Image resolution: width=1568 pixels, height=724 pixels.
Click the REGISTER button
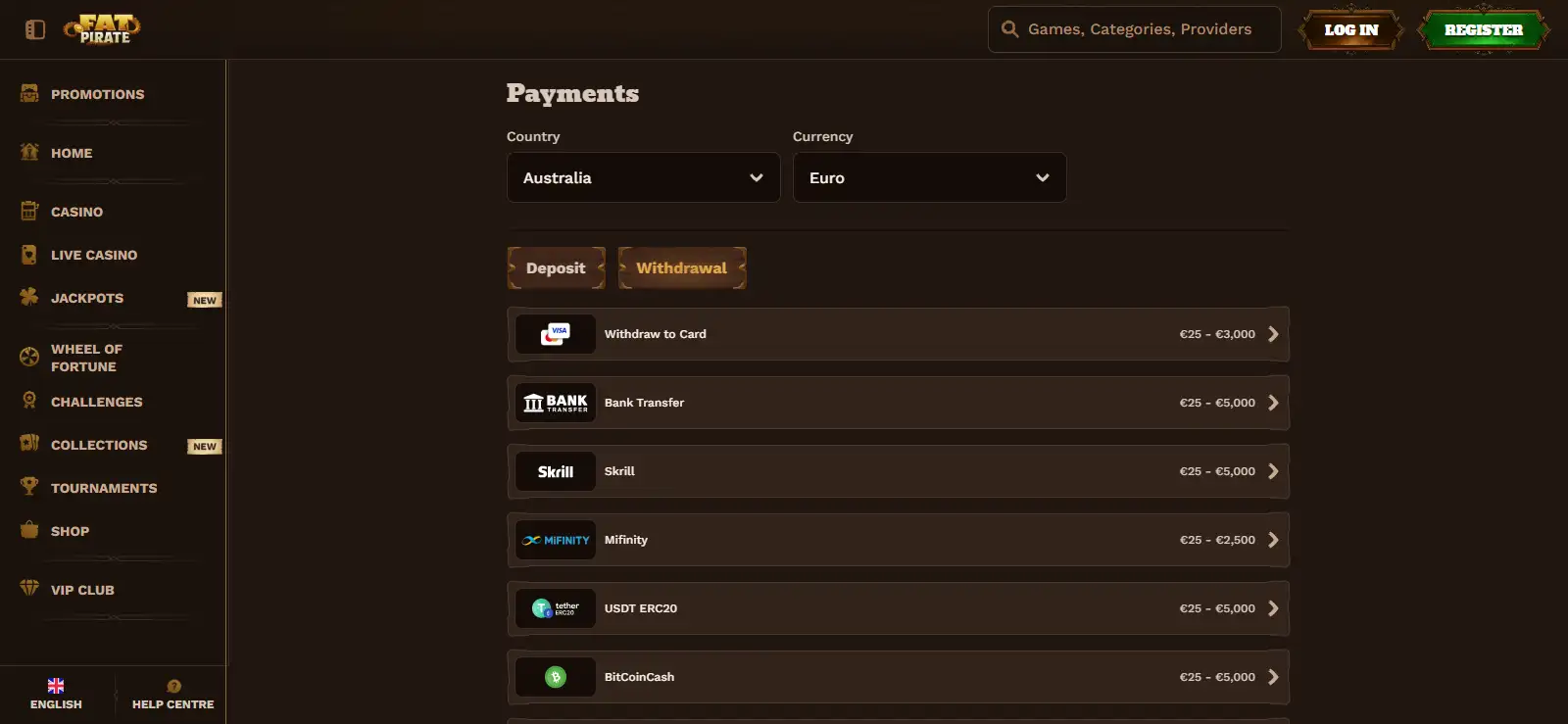click(1484, 30)
